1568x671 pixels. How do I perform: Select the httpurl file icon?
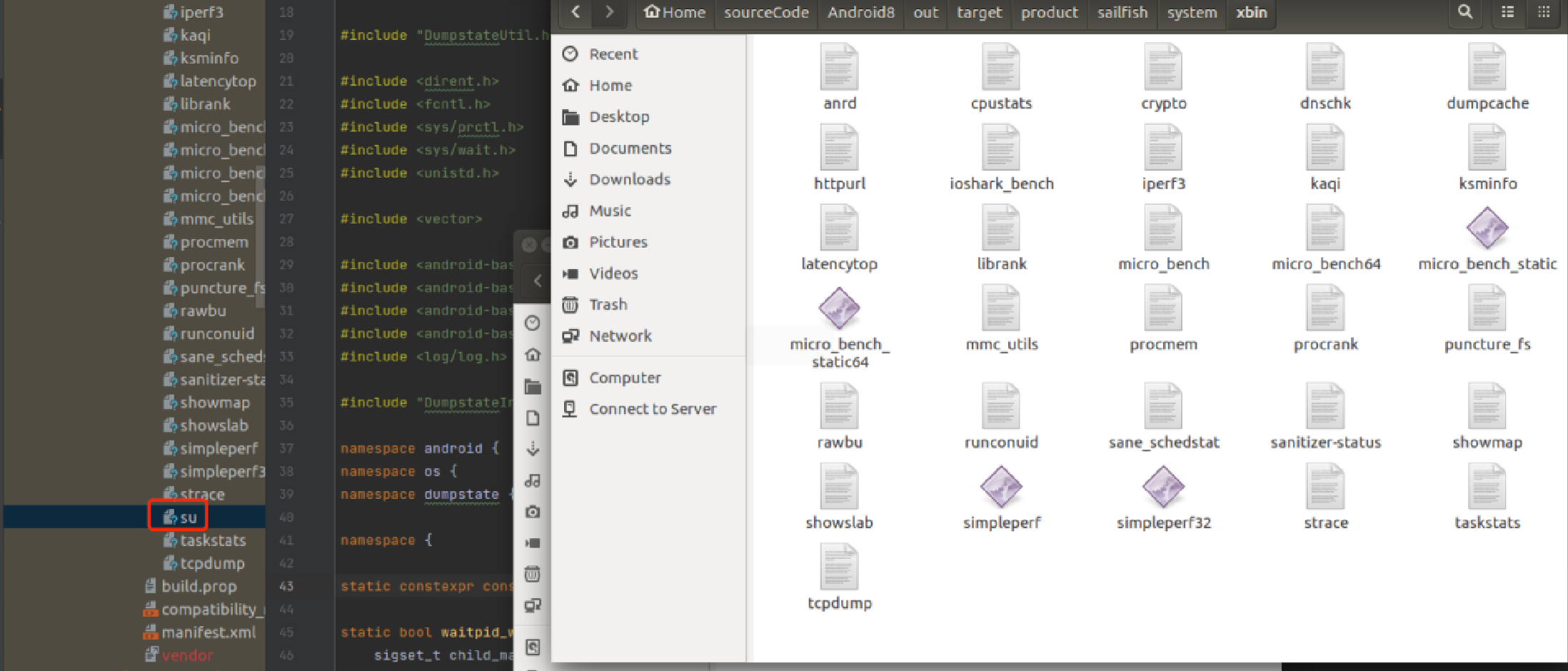(x=839, y=147)
